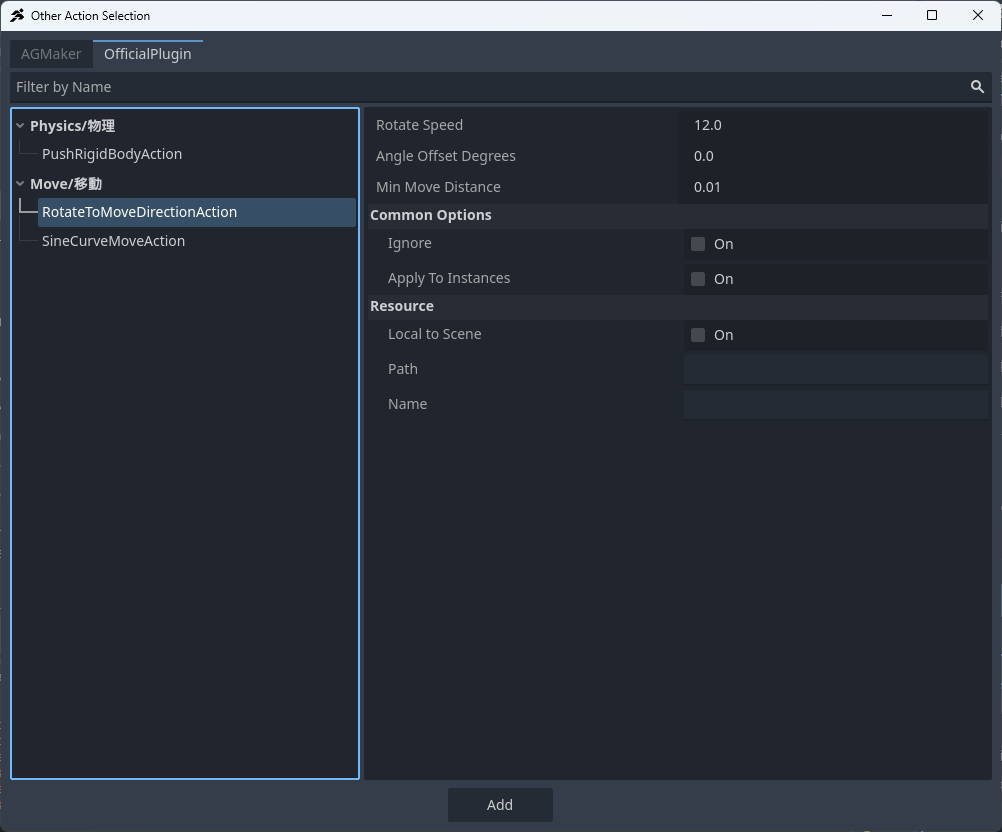Click the Rotate Speed value field

[835, 125]
